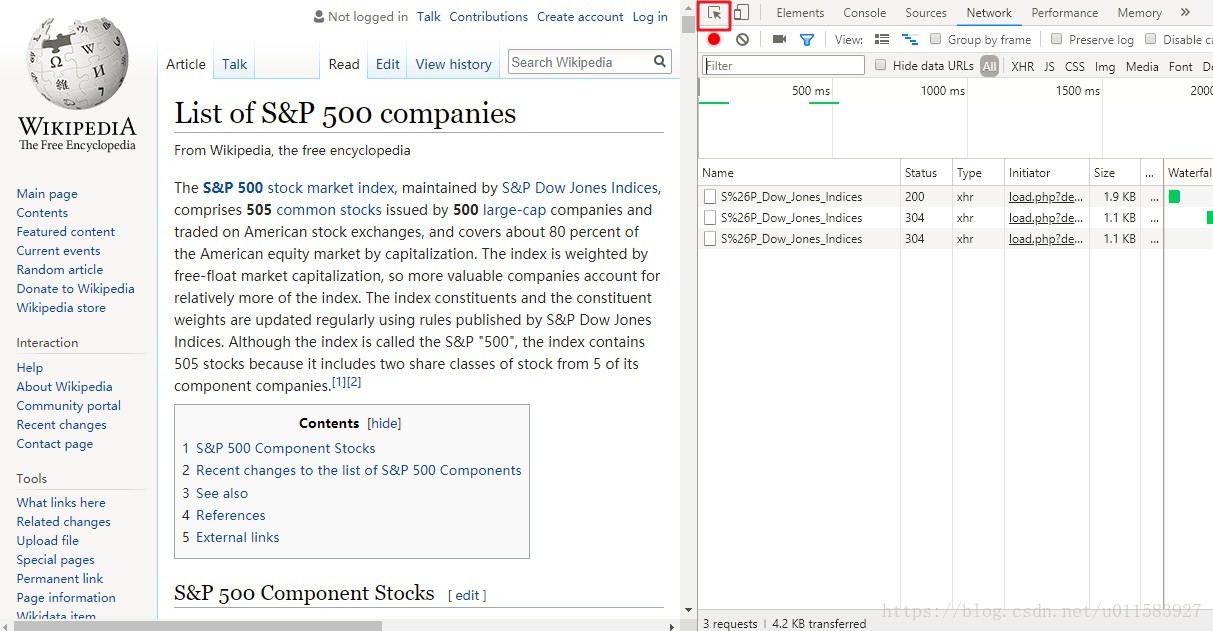Click the Wikipedia search magnifier icon
The image size is (1213, 631).
(660, 62)
